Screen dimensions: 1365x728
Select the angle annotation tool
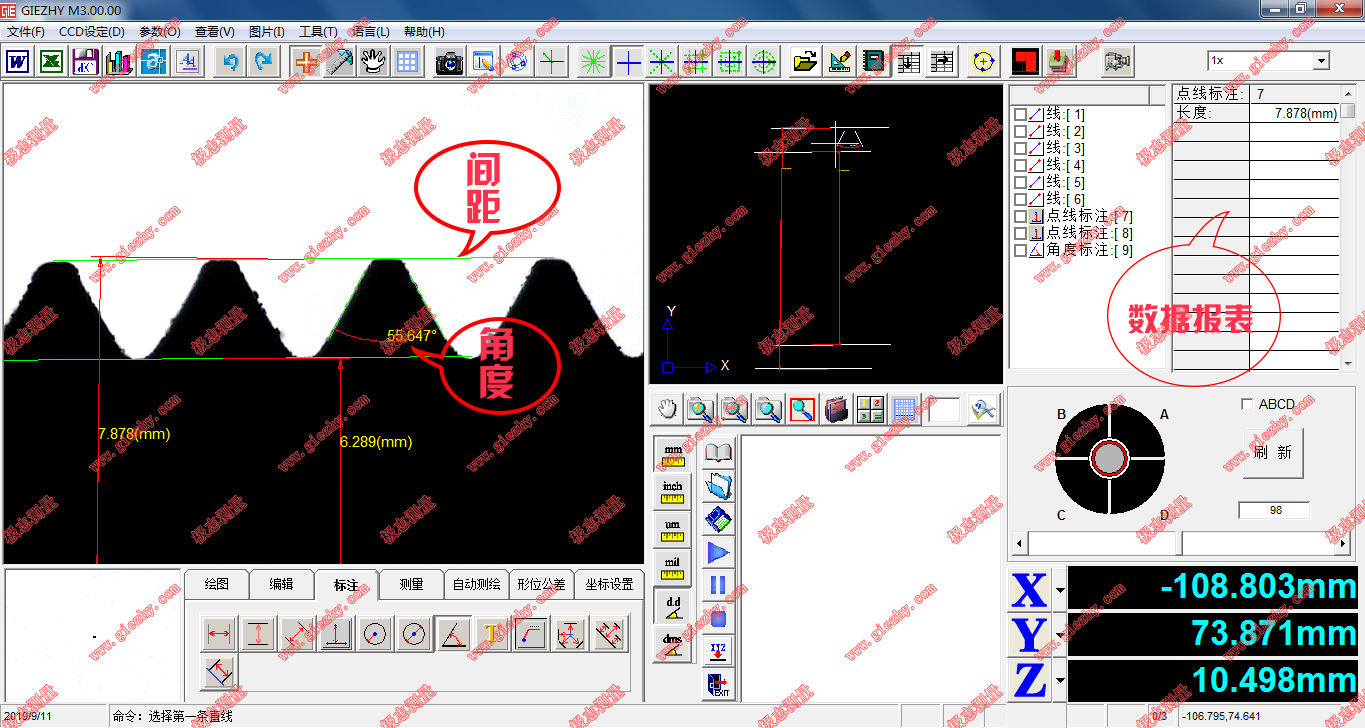(453, 634)
